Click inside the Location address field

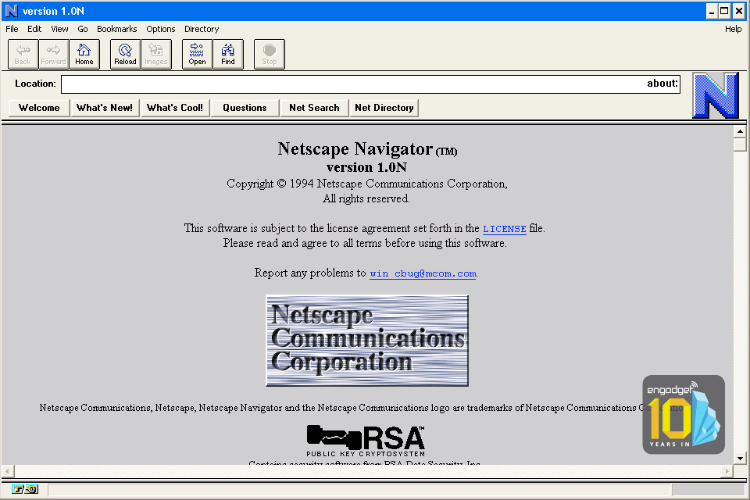(371, 84)
